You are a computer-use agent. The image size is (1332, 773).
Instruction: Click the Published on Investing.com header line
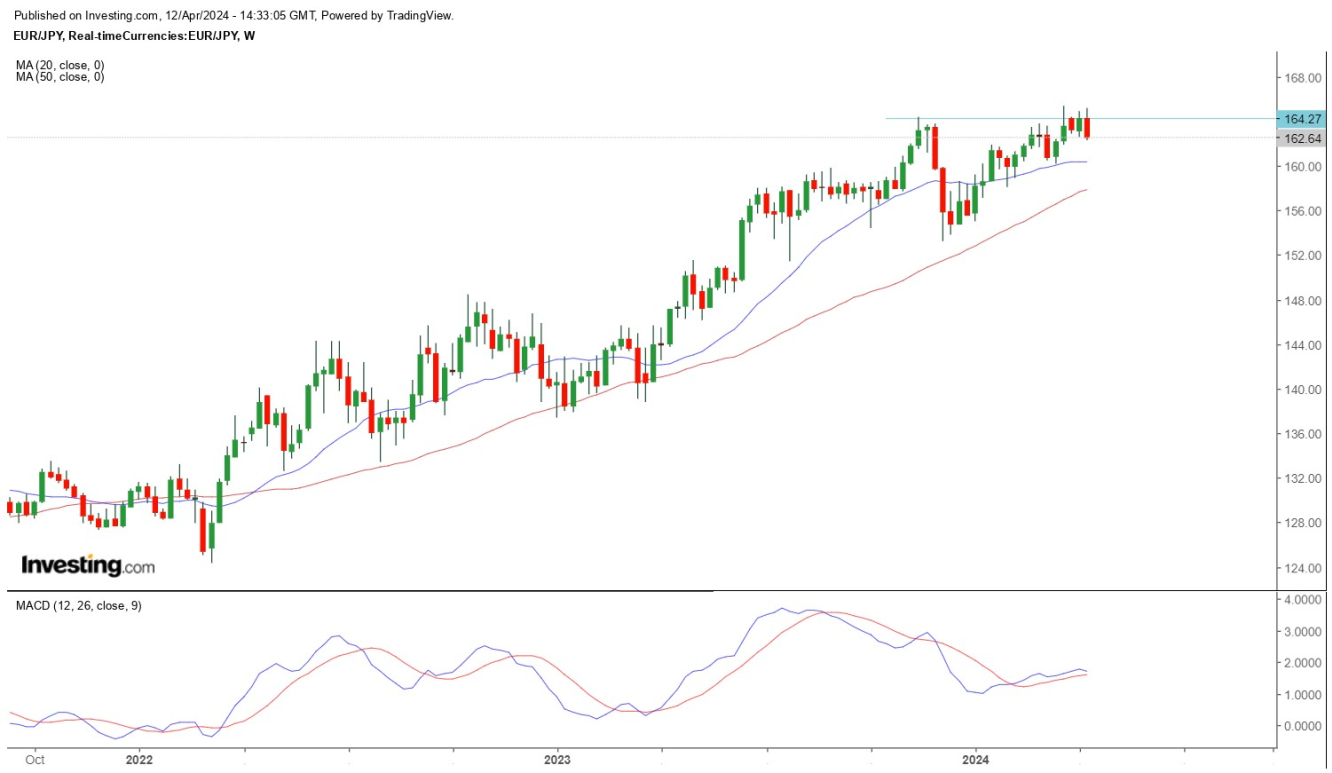point(234,16)
